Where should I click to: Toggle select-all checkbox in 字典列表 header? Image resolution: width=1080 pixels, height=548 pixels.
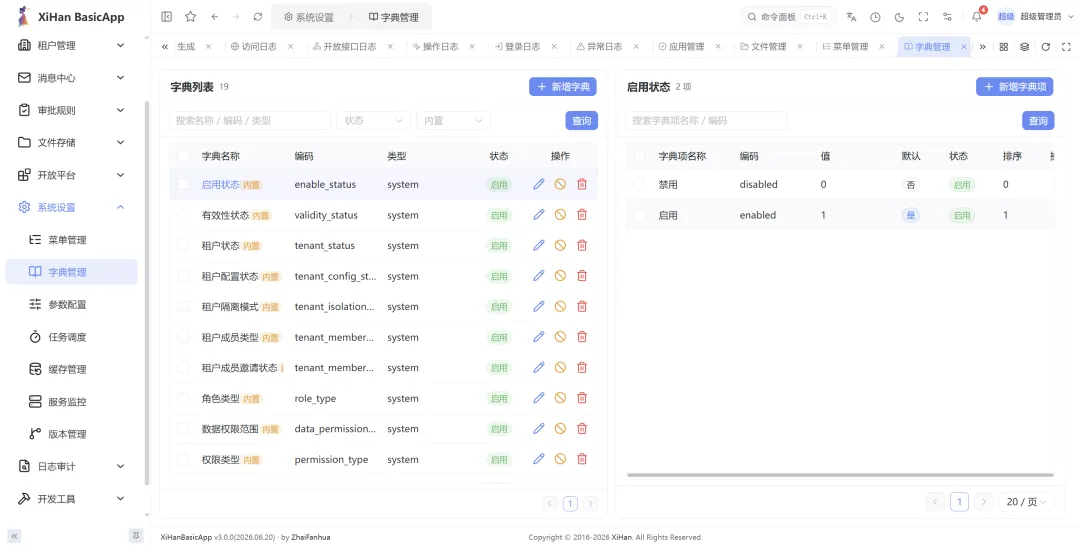[x=183, y=156]
